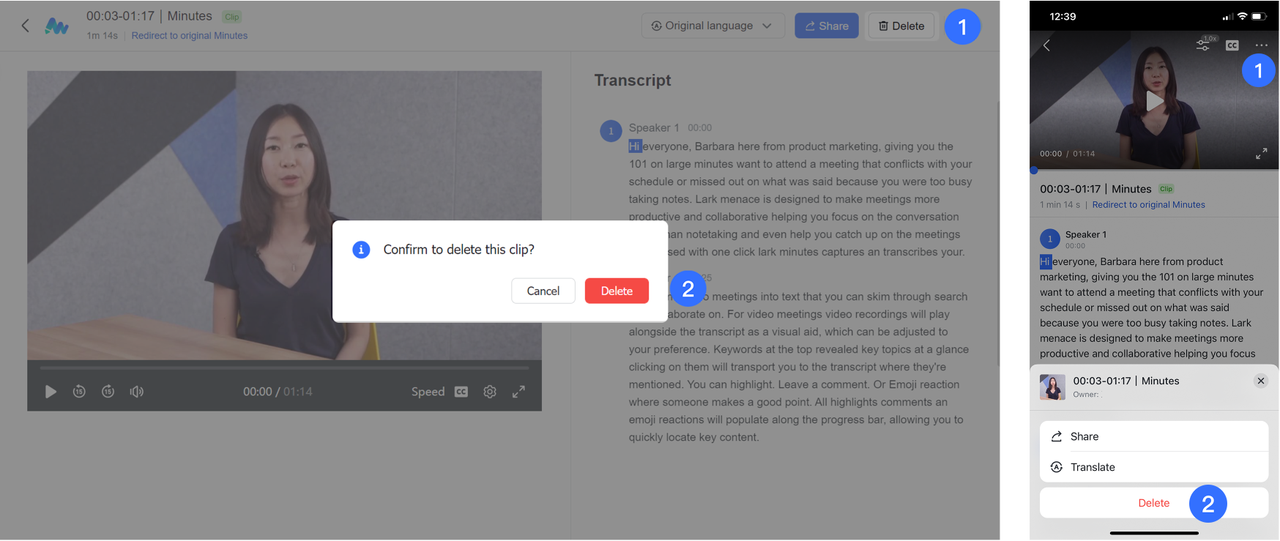
Task: Click the Share button in top bar
Action: point(826,26)
